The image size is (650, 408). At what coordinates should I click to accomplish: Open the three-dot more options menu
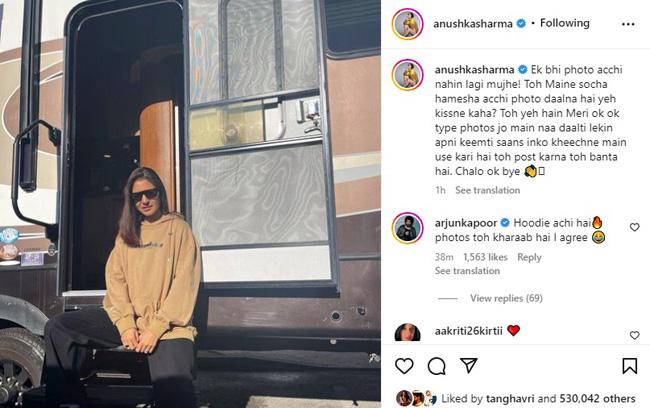coord(628,24)
